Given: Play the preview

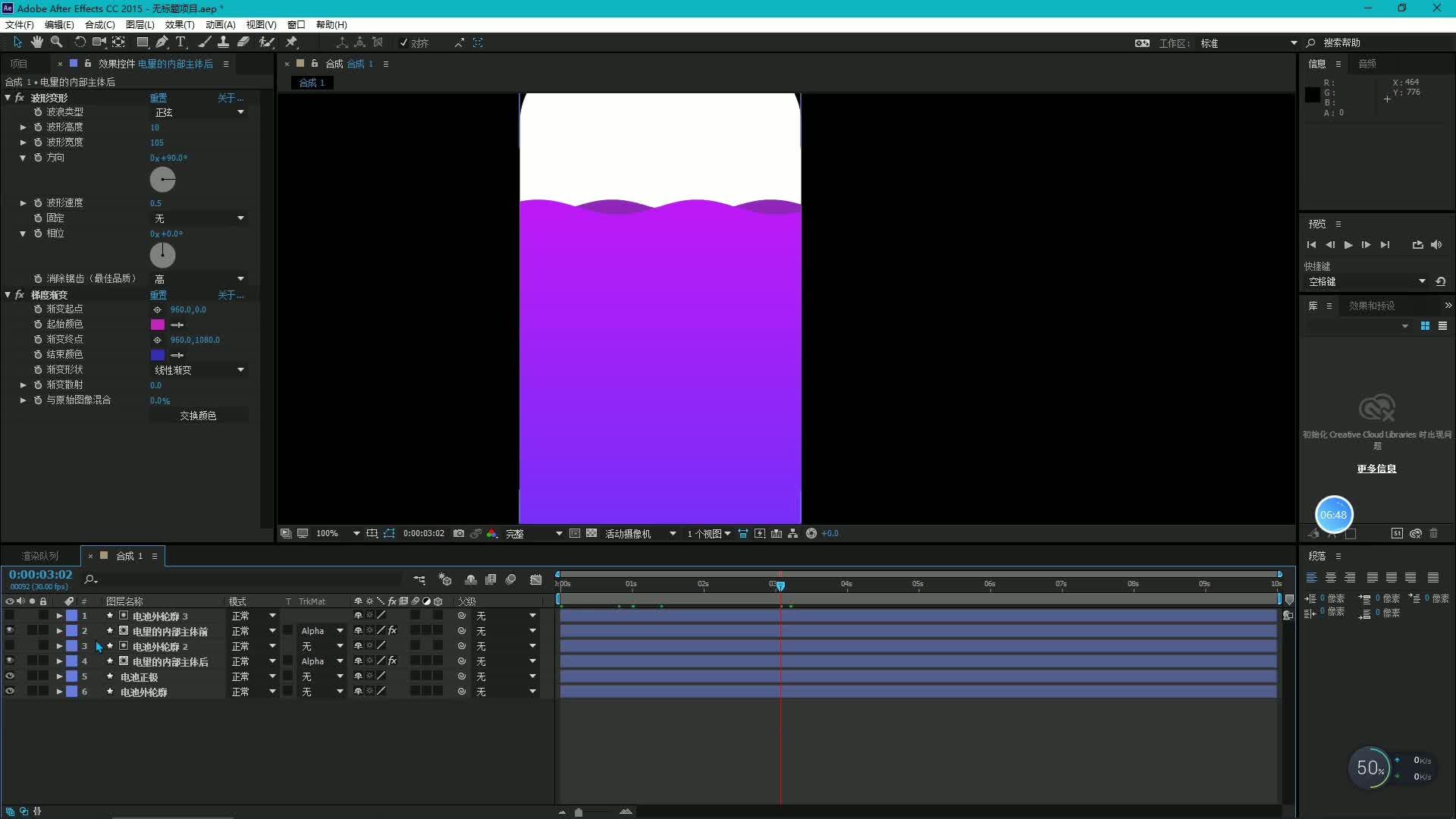Looking at the screenshot, I should (1348, 245).
